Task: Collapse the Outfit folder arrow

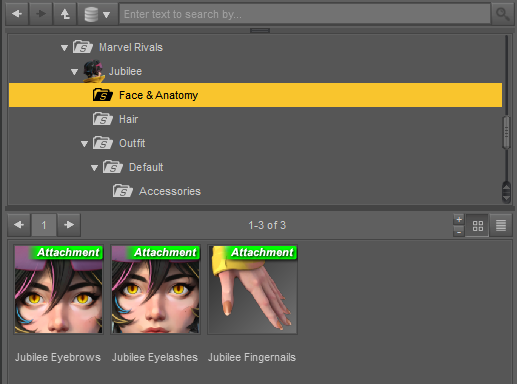Action: [84, 144]
